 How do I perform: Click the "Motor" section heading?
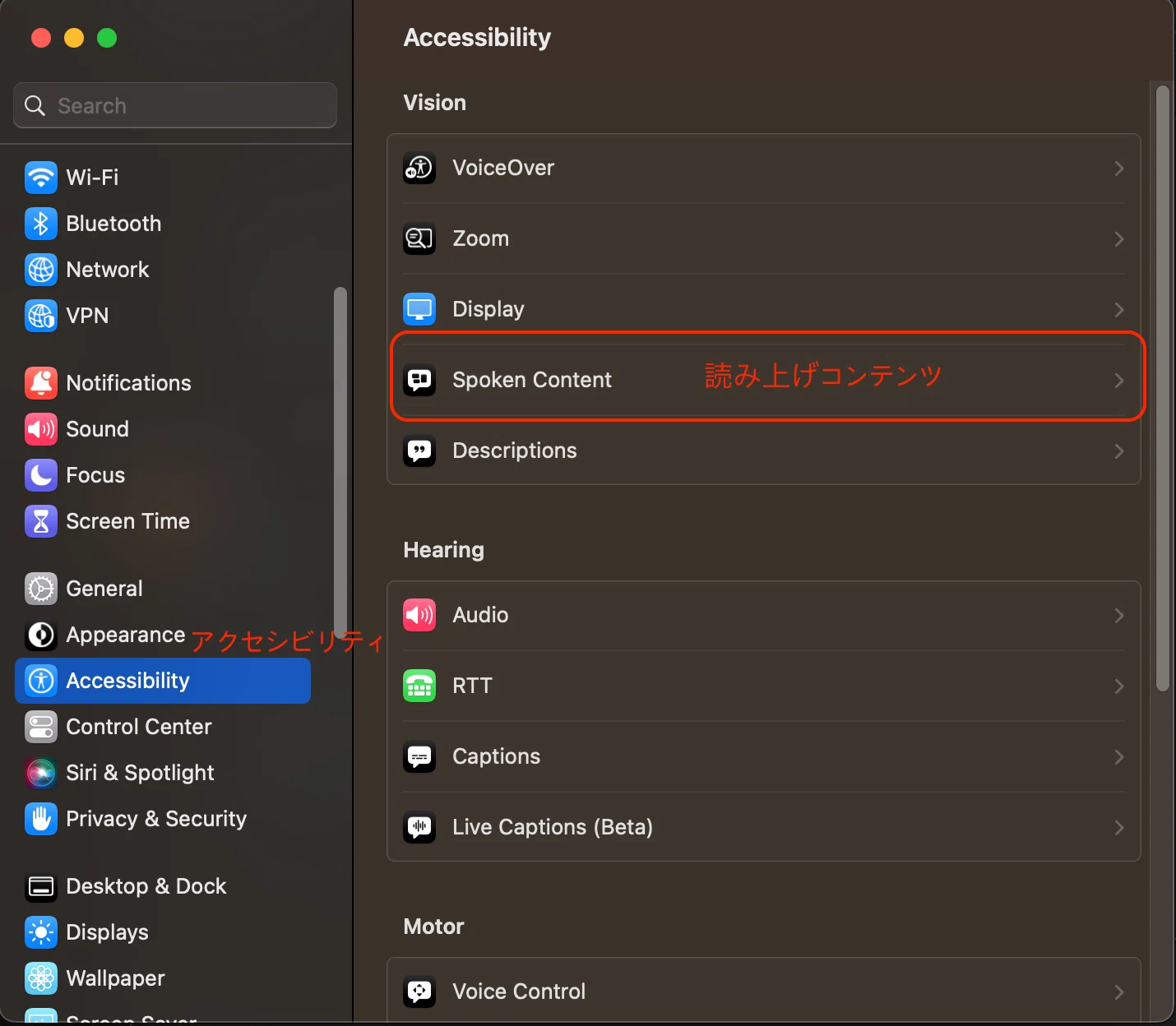pyautogui.click(x=434, y=927)
